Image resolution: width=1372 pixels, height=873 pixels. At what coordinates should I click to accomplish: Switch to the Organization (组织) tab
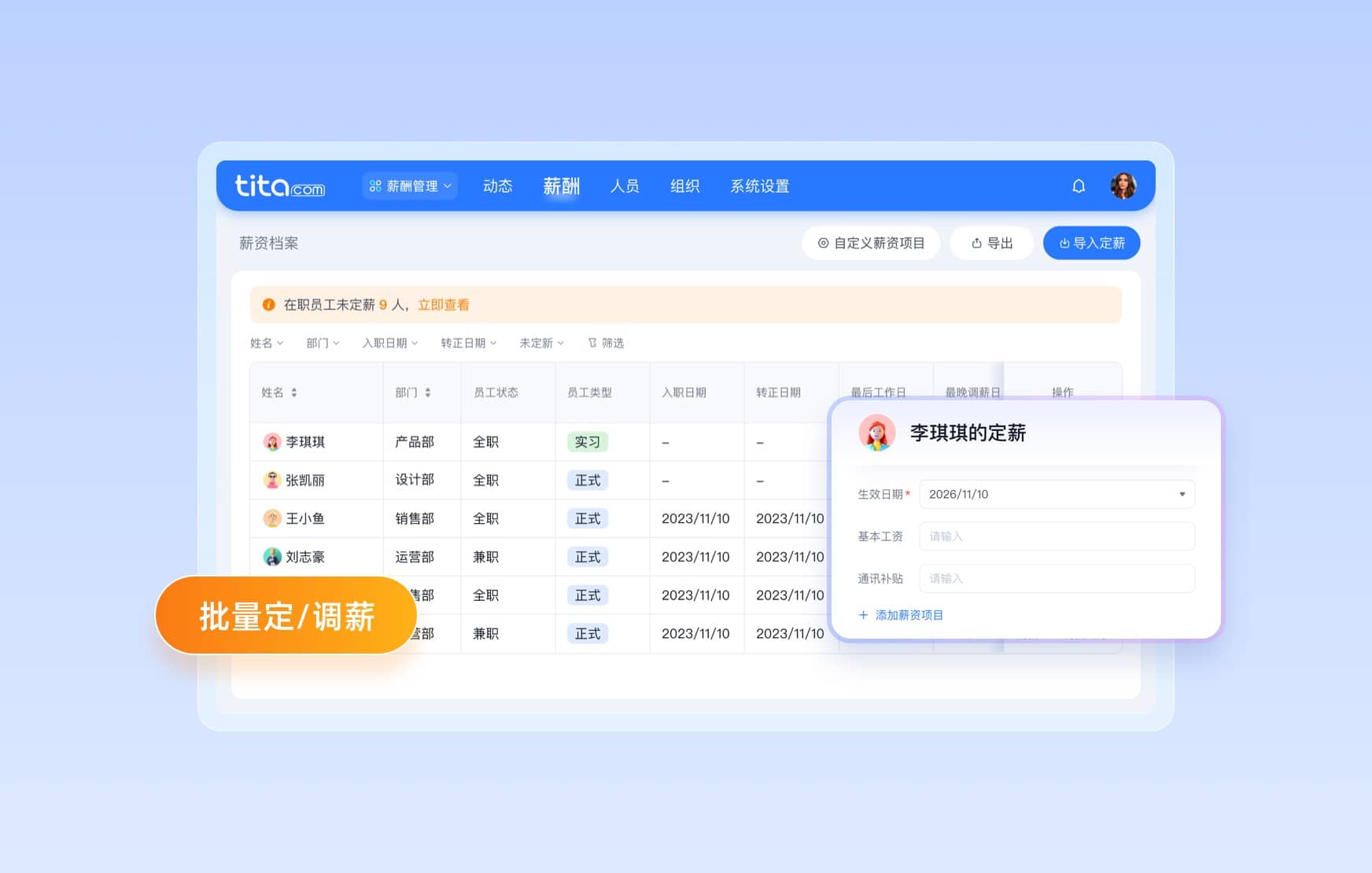[x=685, y=186]
